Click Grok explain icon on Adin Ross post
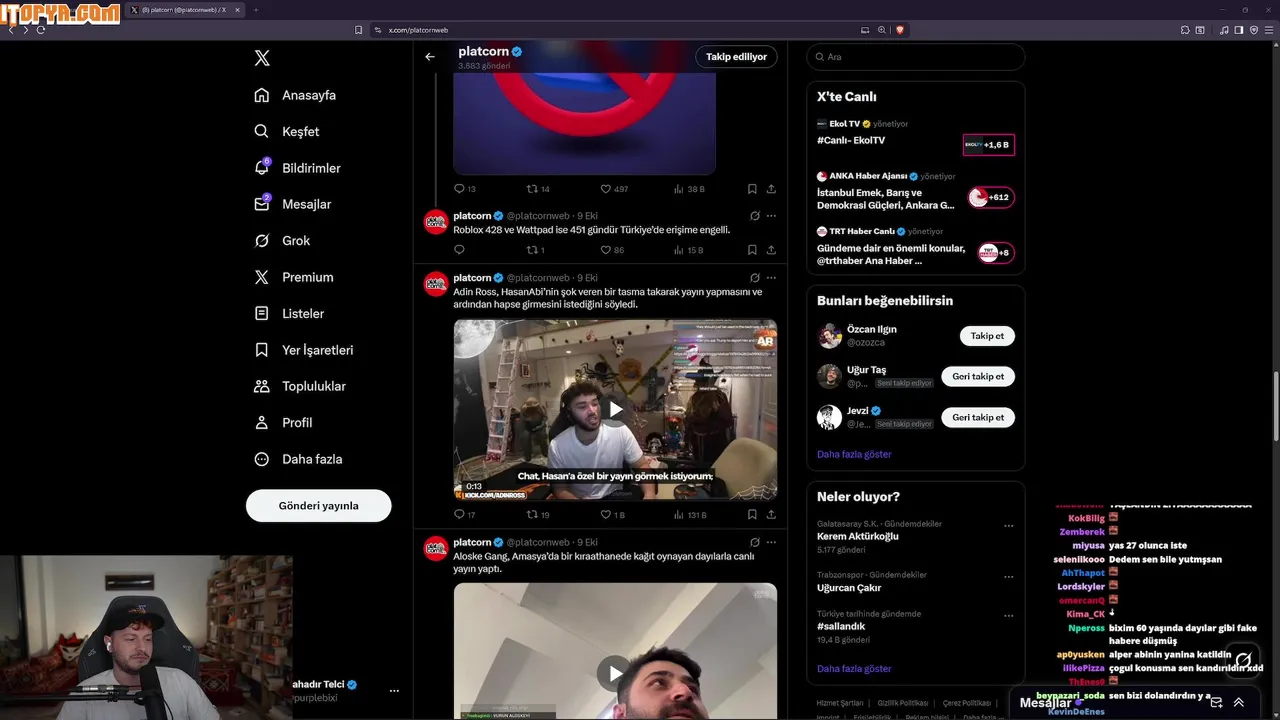Image resolution: width=1280 pixels, height=720 pixels. point(754,278)
